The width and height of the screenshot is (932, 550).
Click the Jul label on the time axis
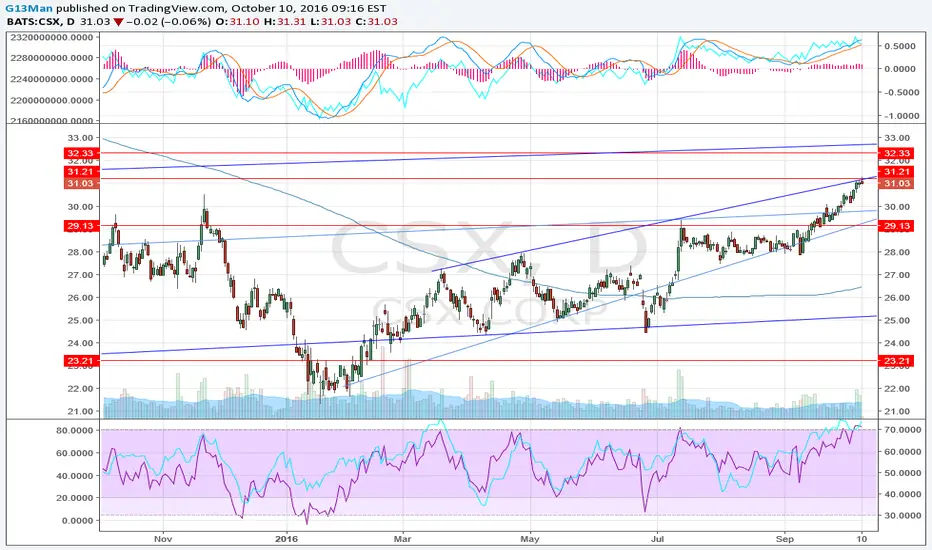point(657,539)
